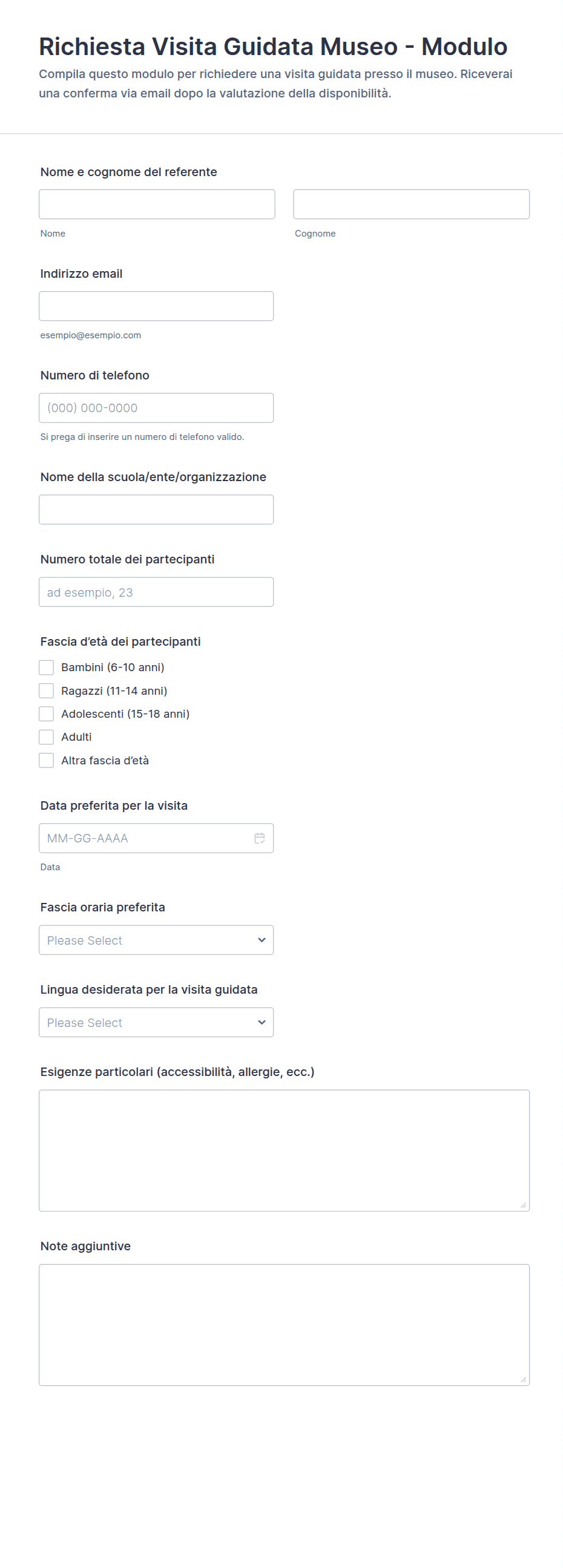Check the Bambini (6-10 anni) checkbox
Viewport: 563px width, 1568px height.
tap(46, 667)
